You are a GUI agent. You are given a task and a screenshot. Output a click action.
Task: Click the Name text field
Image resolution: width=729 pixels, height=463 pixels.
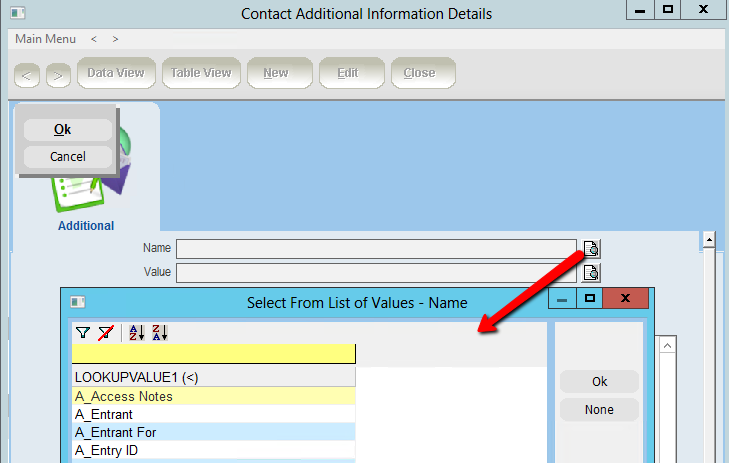coord(376,249)
